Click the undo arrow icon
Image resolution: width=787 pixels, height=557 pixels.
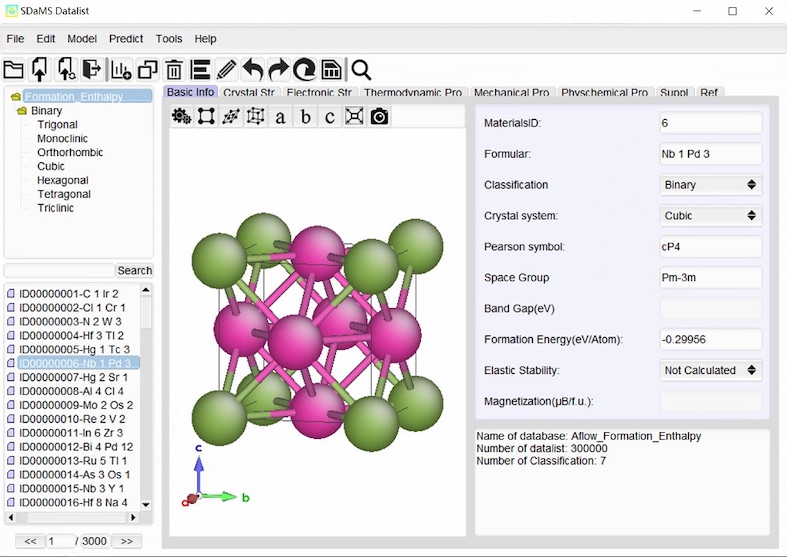(253, 69)
